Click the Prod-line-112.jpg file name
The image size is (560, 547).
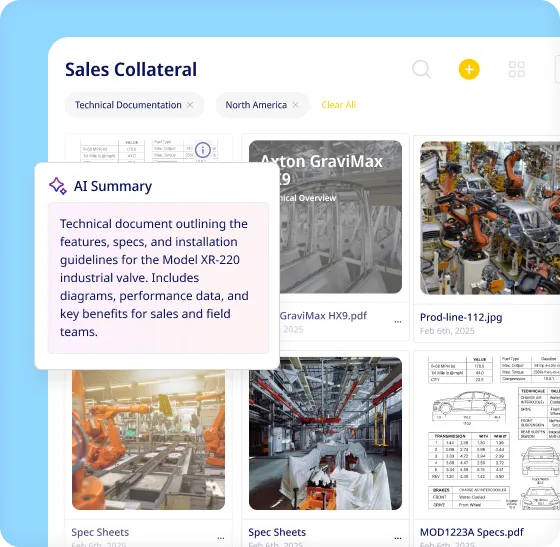tap(461, 317)
